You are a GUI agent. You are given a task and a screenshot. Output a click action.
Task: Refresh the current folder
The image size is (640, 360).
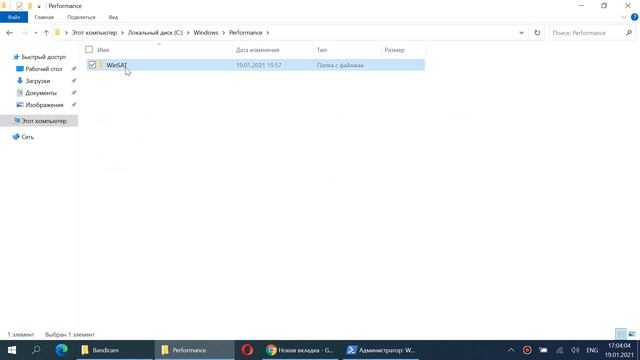(537, 33)
